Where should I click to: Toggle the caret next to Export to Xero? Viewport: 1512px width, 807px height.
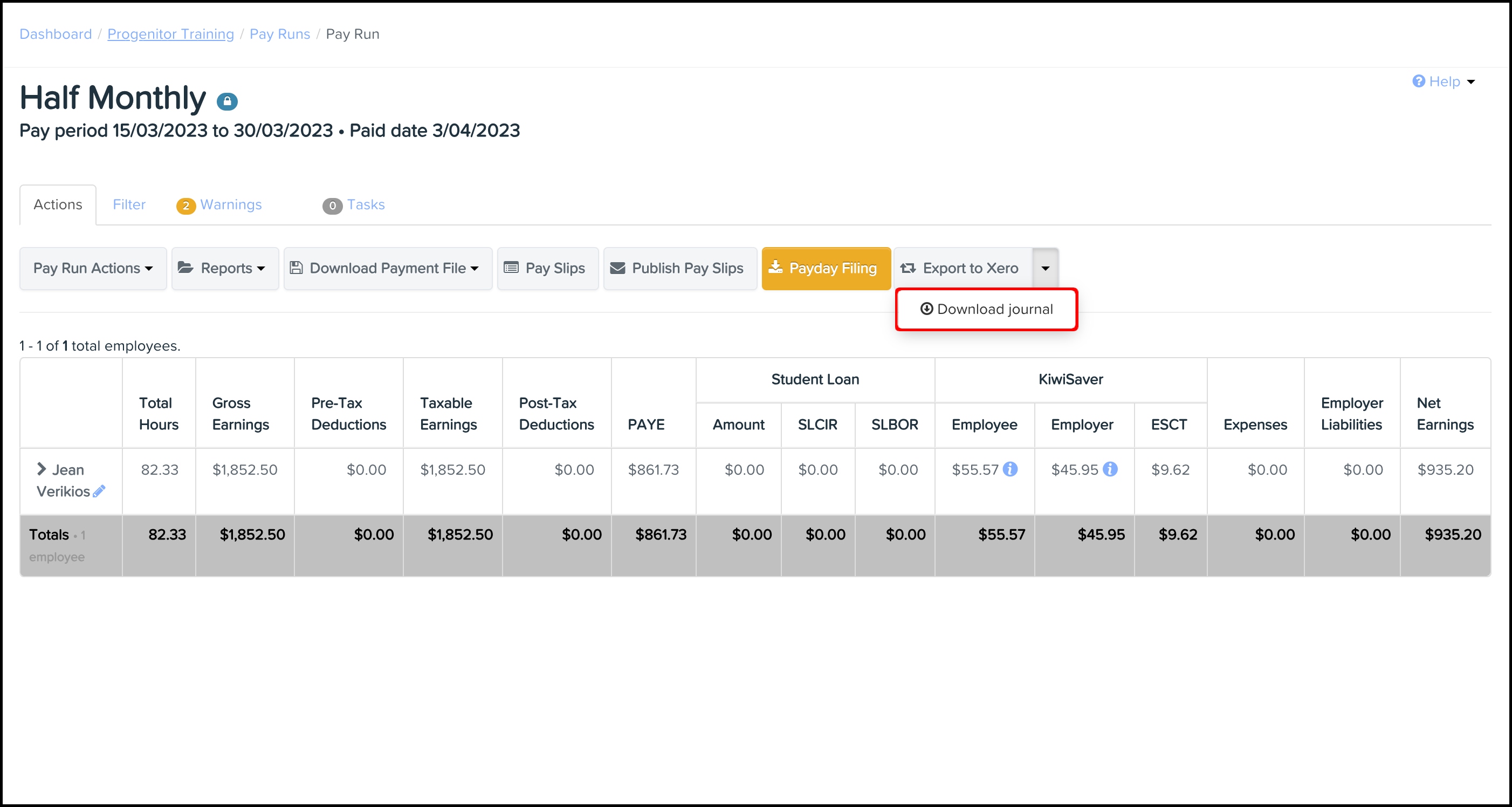coord(1045,268)
